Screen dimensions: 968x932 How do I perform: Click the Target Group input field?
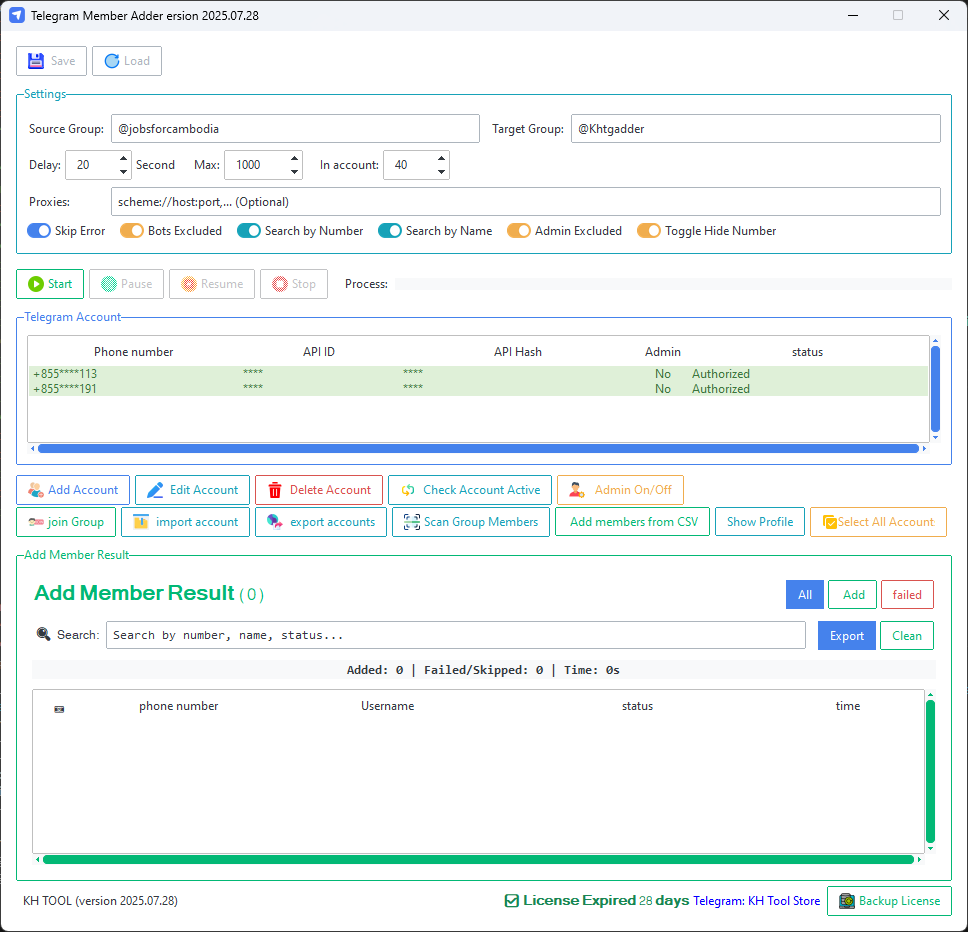[756, 128]
